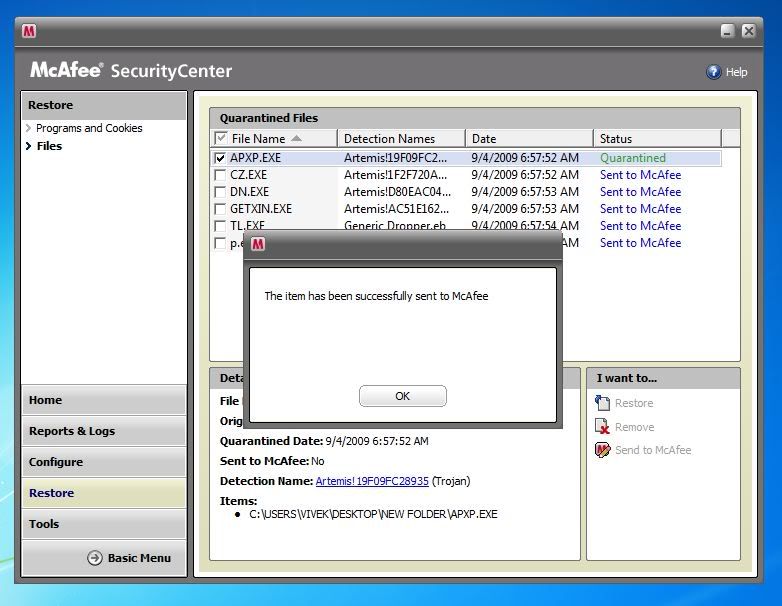This screenshot has width=782, height=606.
Task: Click Artemis!AC51E162... detection name
Action: (x=396, y=209)
